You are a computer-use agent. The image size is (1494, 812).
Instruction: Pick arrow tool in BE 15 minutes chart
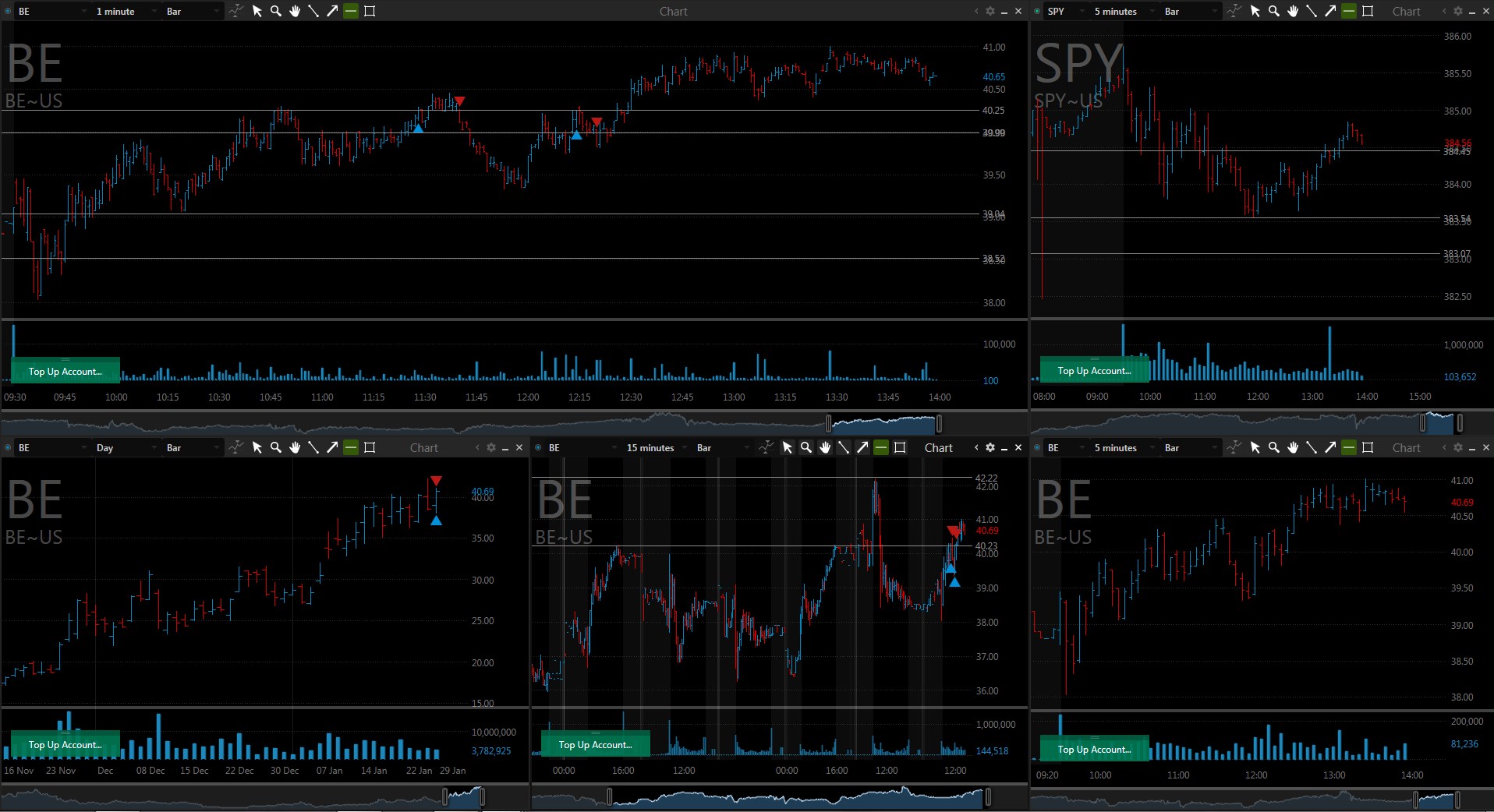click(862, 447)
